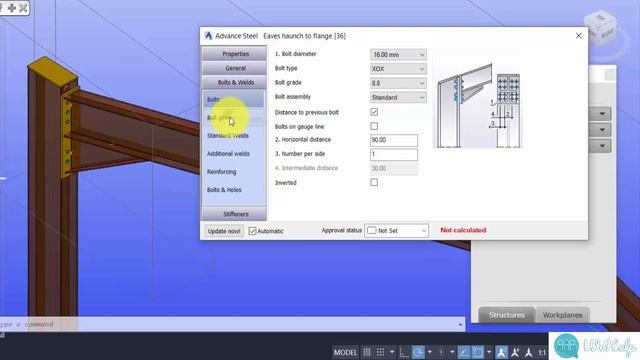This screenshot has height=360, width=640.
Task: Toggle polar tracking icon
Action: pos(418,352)
